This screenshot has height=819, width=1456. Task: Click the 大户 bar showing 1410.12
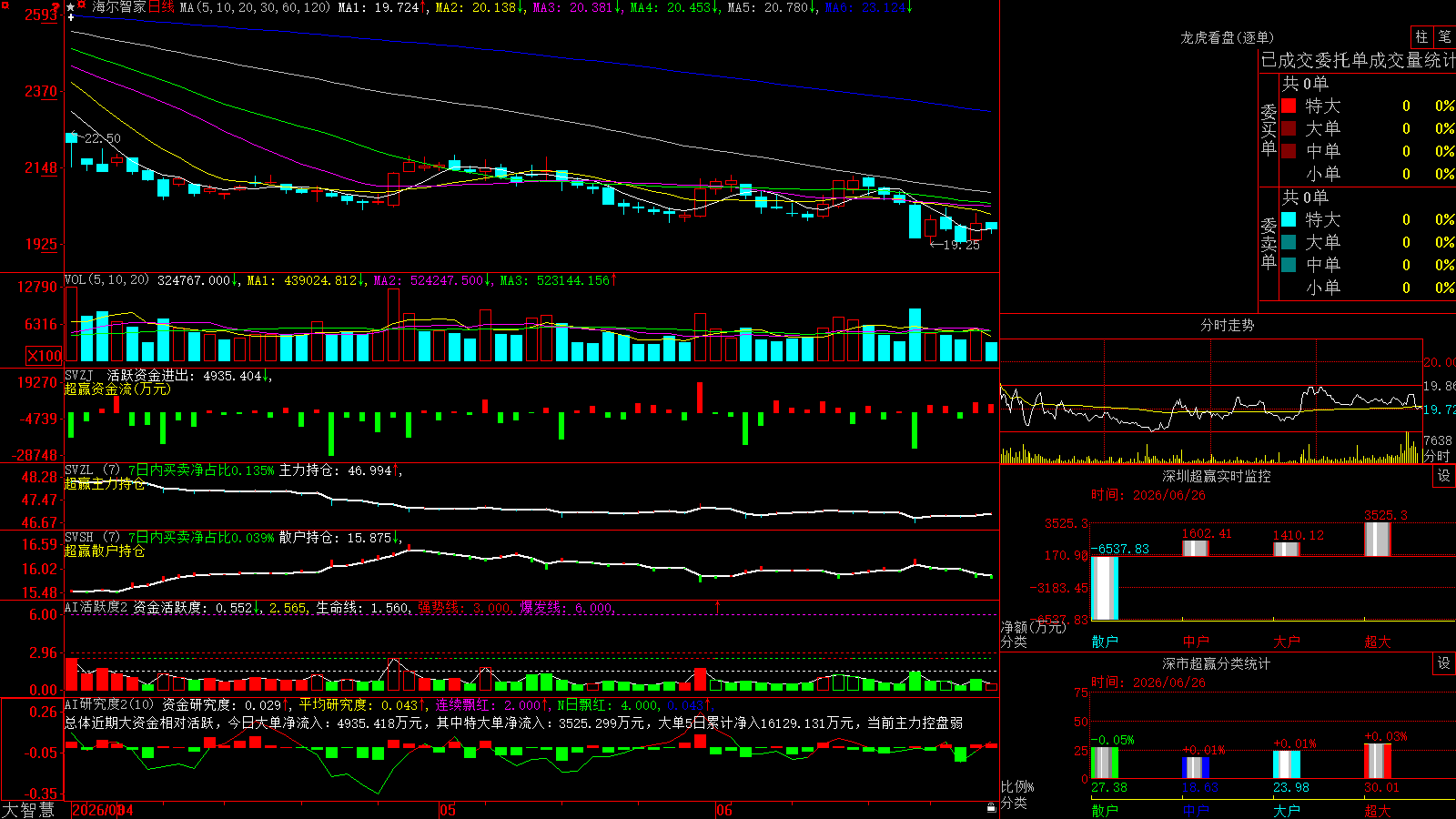click(x=1287, y=549)
